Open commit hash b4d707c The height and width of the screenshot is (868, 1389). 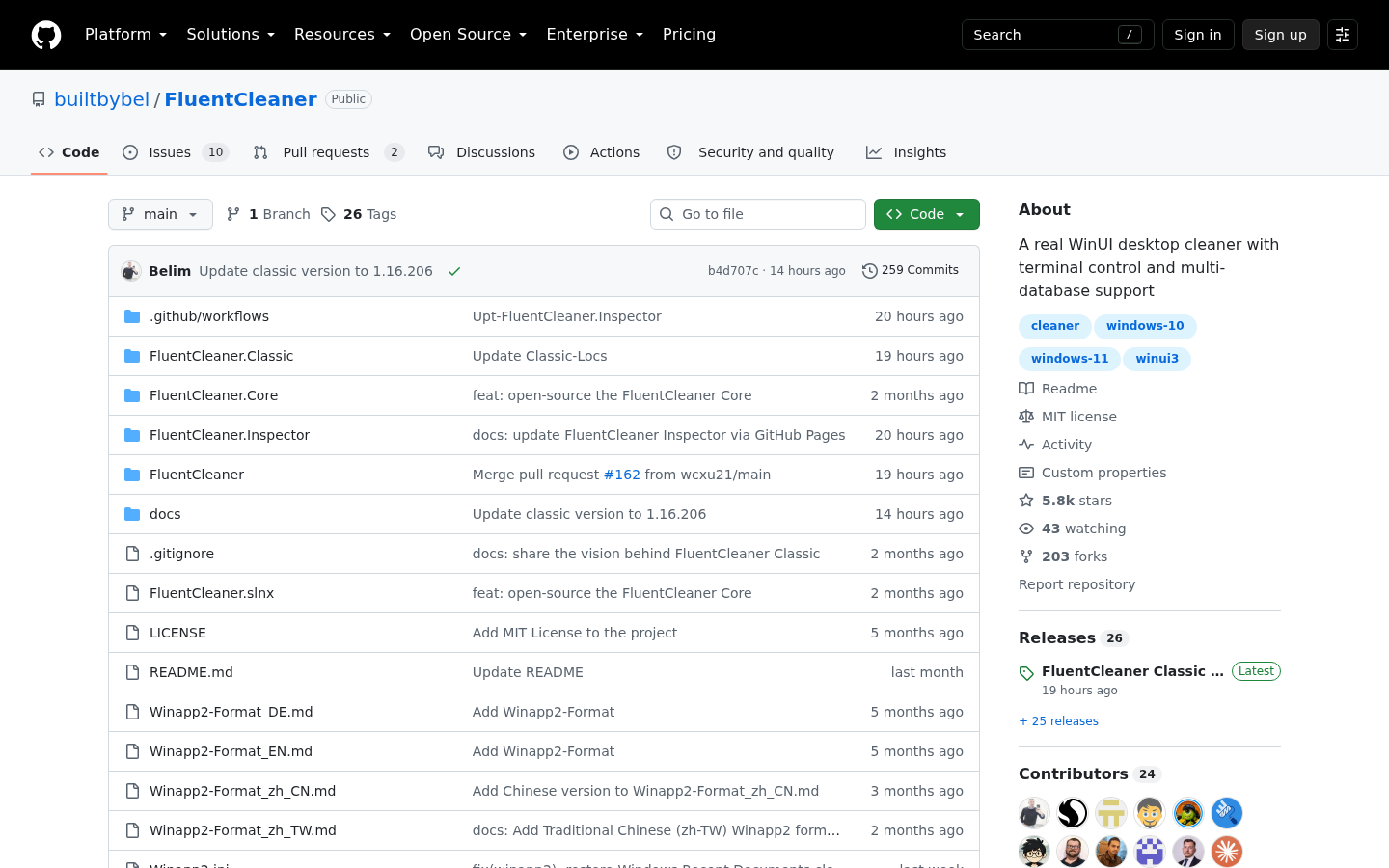733,271
